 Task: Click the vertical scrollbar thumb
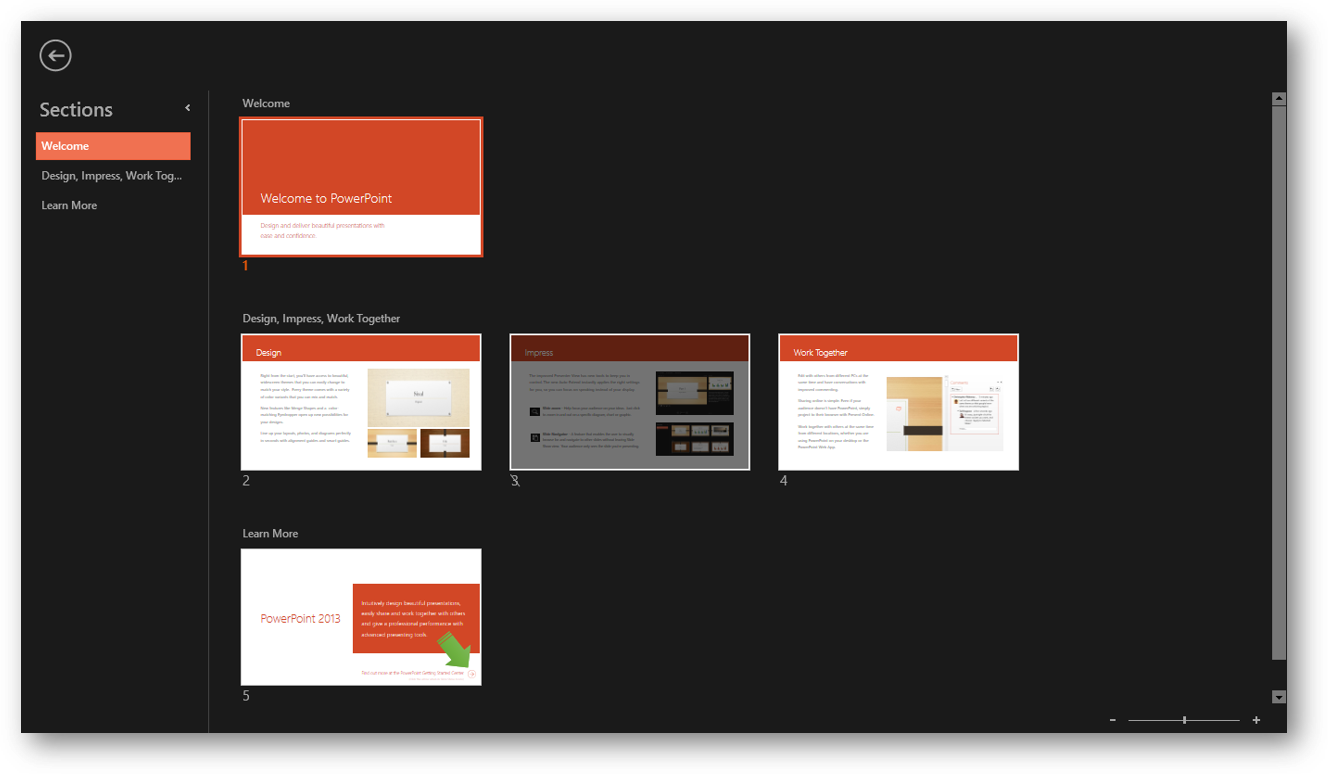pos(1279,383)
